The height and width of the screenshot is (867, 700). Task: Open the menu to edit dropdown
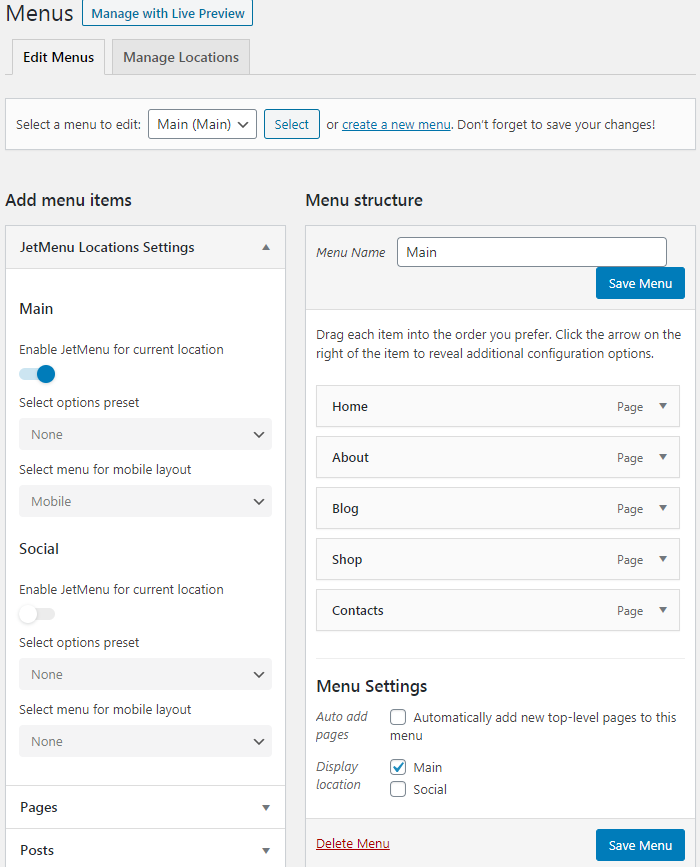click(202, 124)
